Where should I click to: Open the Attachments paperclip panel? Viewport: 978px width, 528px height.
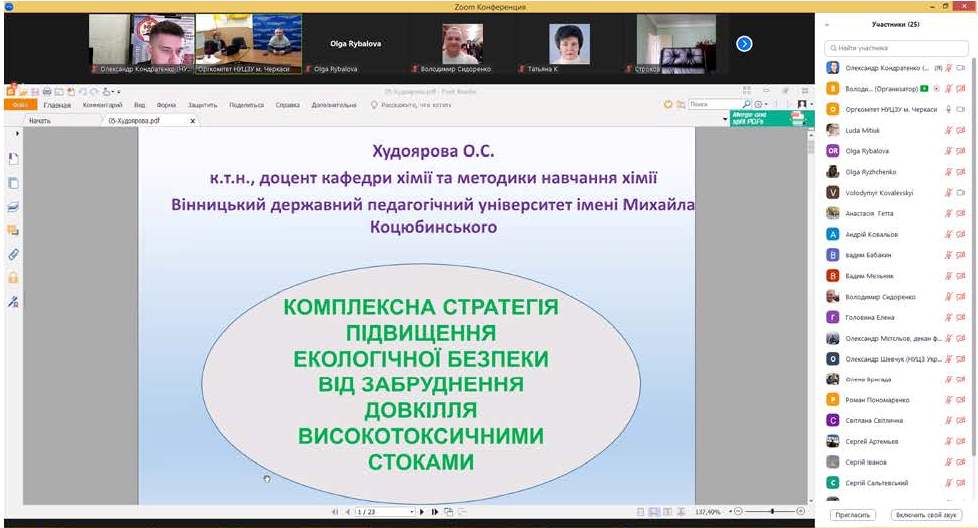pos(14,254)
